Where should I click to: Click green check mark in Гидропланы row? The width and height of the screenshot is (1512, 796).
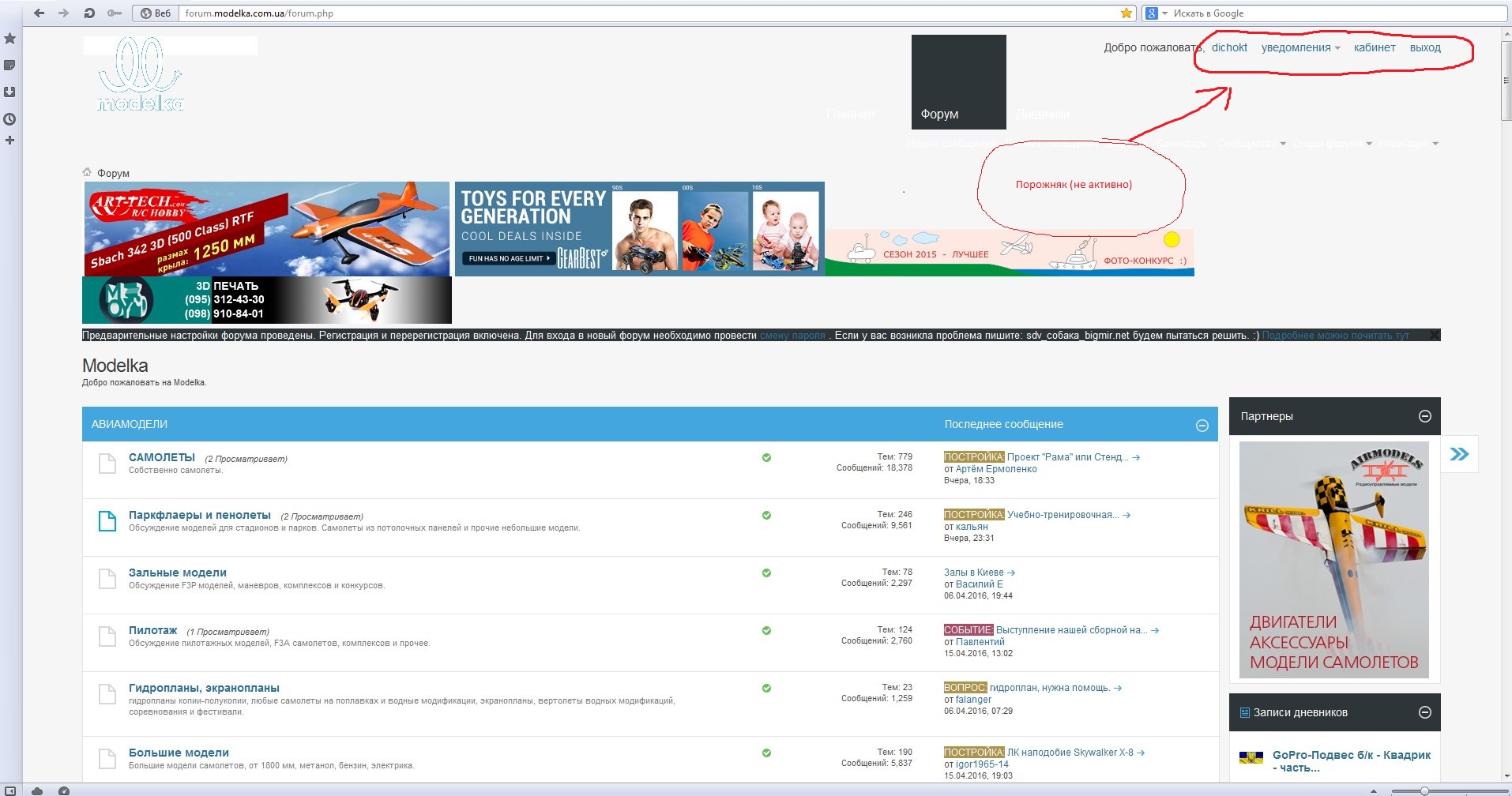tap(766, 688)
